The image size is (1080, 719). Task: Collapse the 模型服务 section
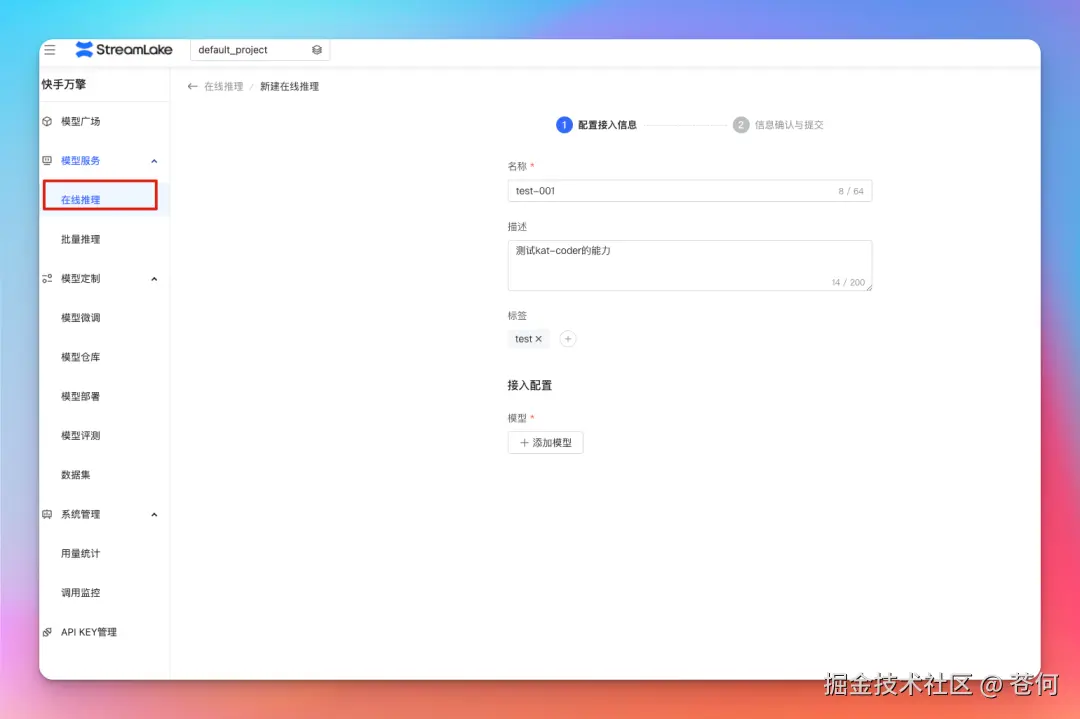click(154, 160)
